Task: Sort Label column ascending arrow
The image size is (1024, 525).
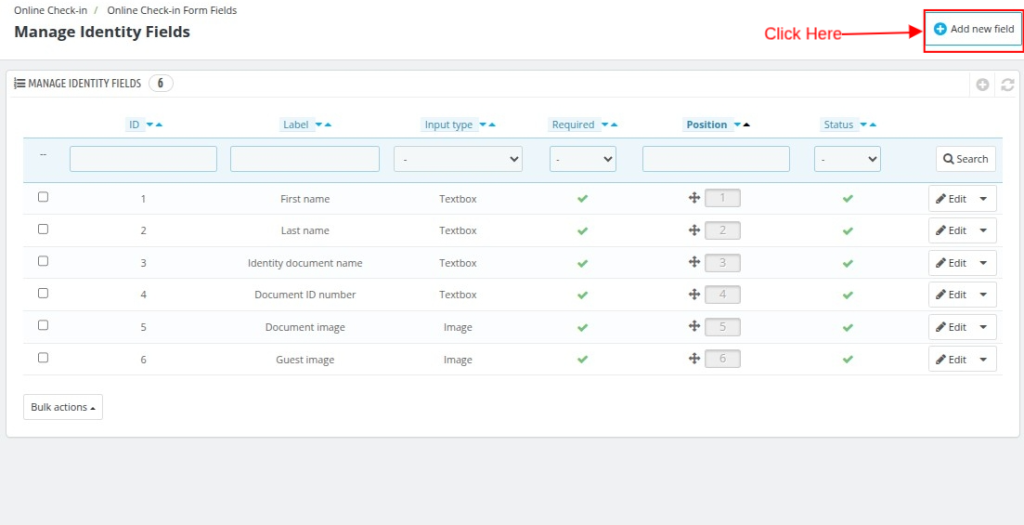Action: (x=328, y=125)
